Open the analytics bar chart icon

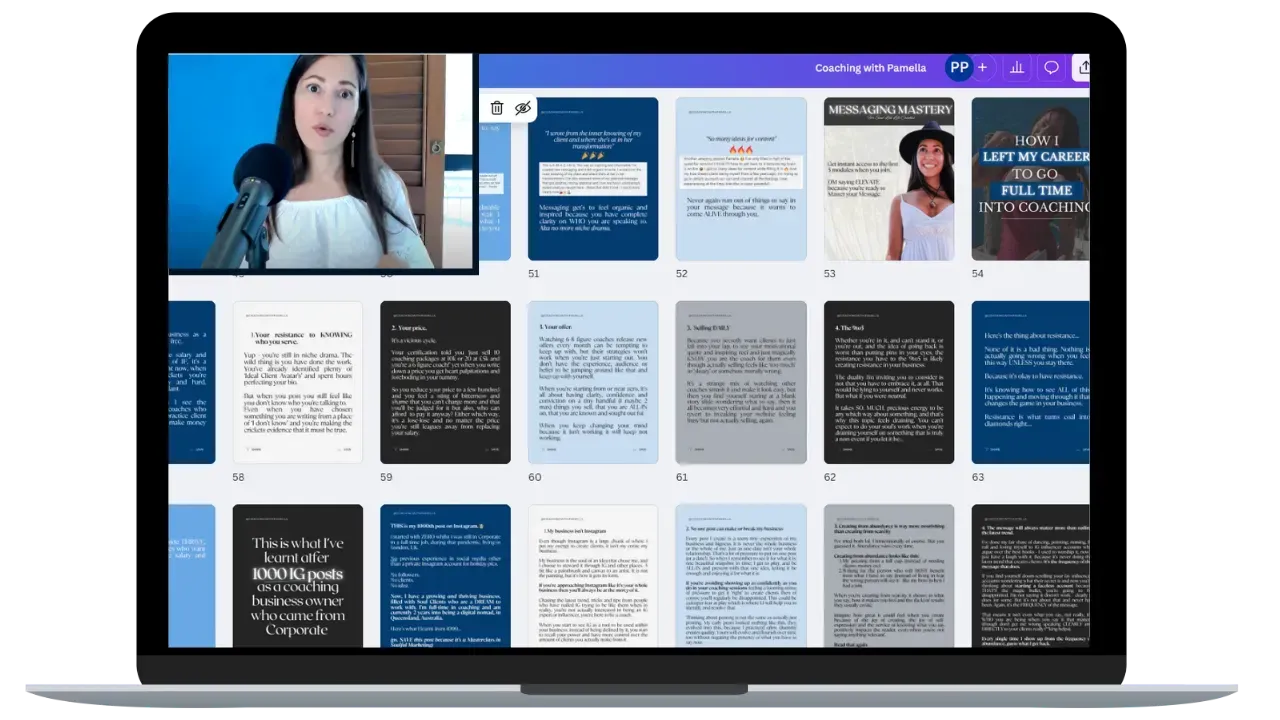pyautogui.click(x=1017, y=67)
